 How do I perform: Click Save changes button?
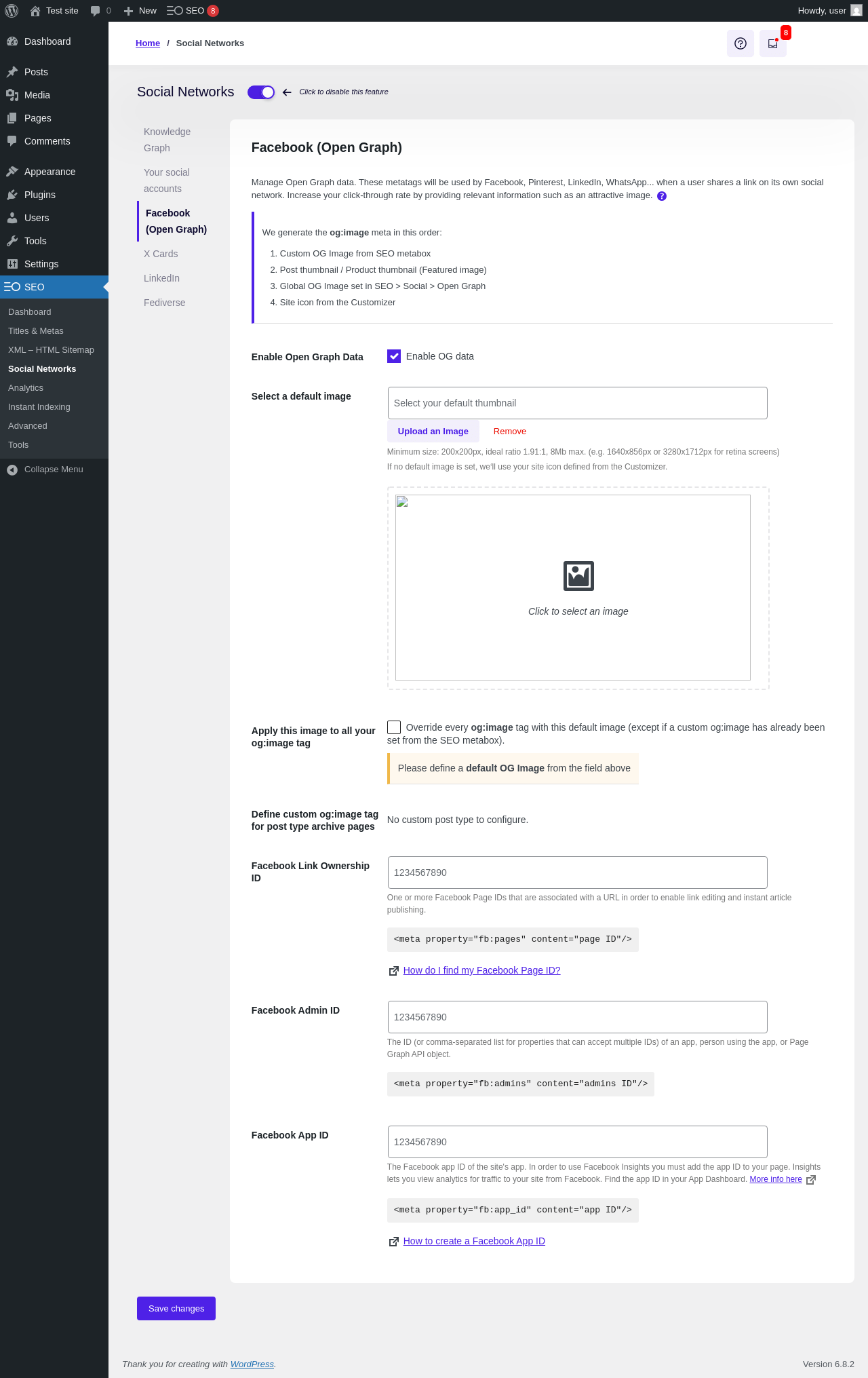[176, 1308]
